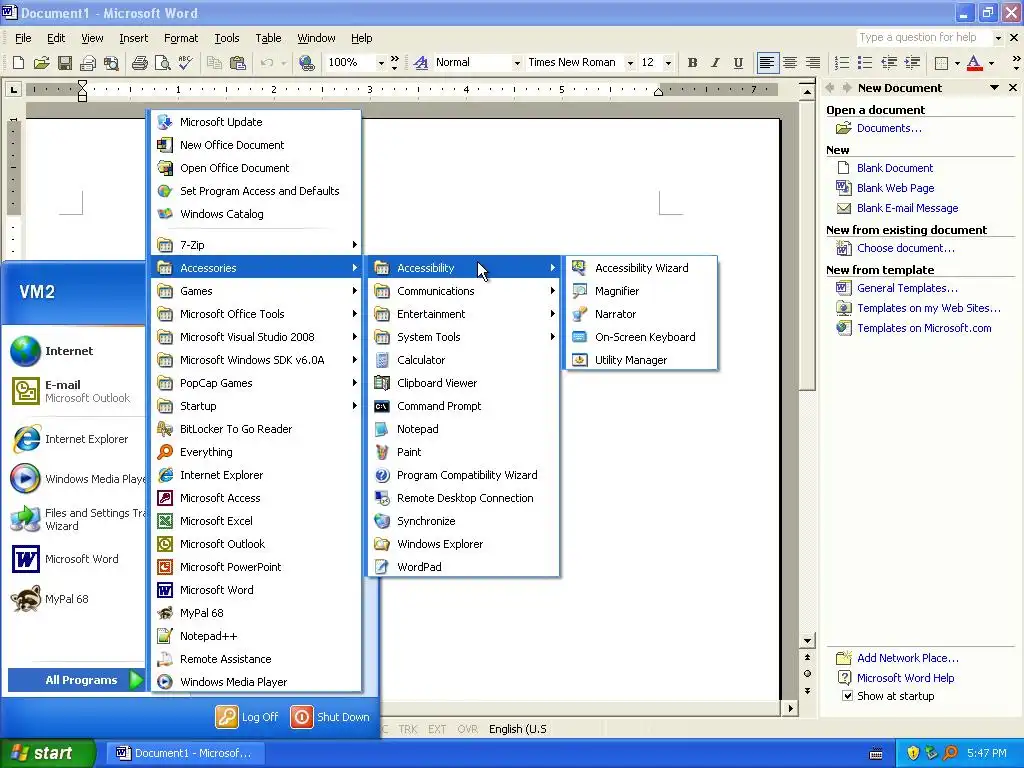Open the font size 12 dropdown
This screenshot has width=1024, height=768.
(x=668, y=63)
